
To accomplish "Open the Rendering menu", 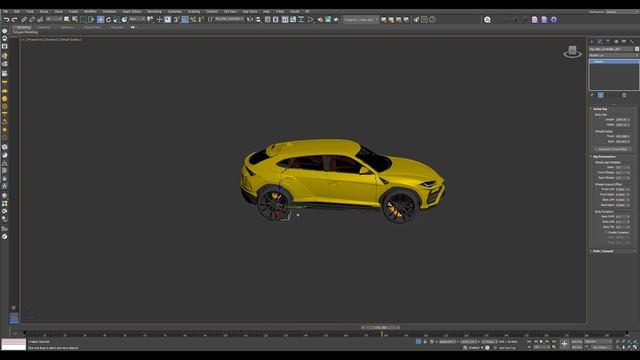I will click(154, 11).
